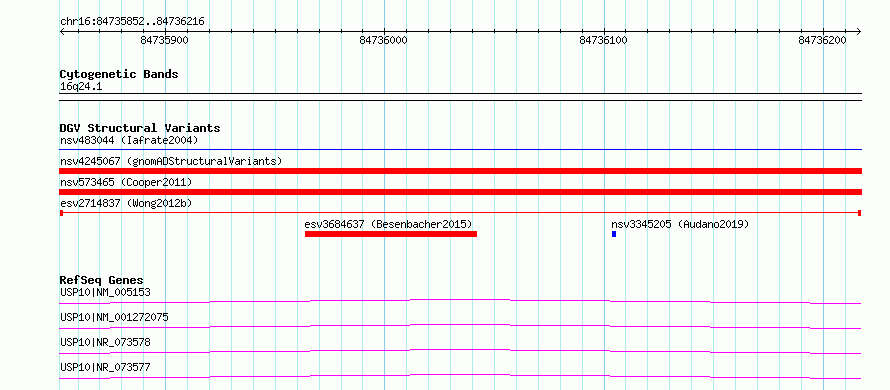Screen dimensions: 890x390
Task: Open USP10|NR_073578 transcript label
Action: 105,342
